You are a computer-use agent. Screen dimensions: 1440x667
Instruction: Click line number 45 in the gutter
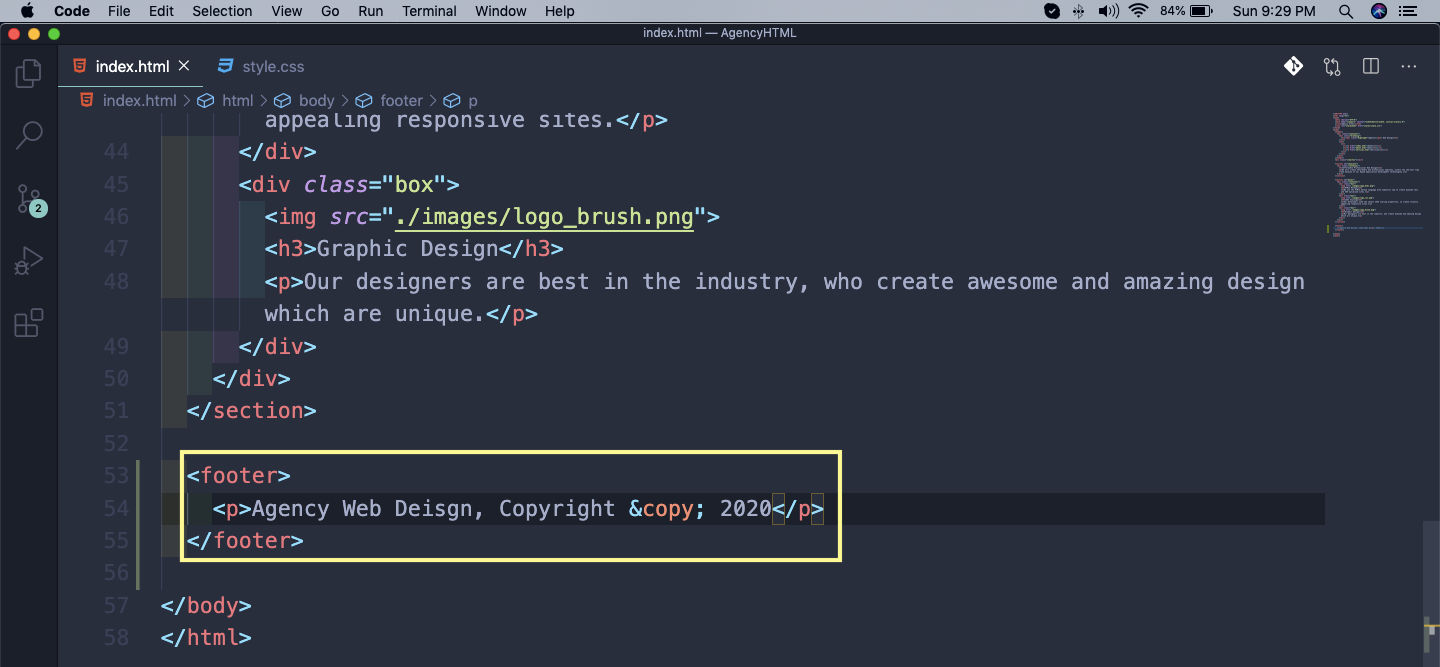[116, 185]
